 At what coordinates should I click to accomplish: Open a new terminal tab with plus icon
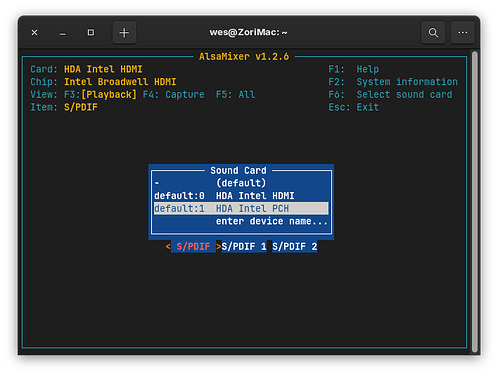pyautogui.click(x=124, y=33)
